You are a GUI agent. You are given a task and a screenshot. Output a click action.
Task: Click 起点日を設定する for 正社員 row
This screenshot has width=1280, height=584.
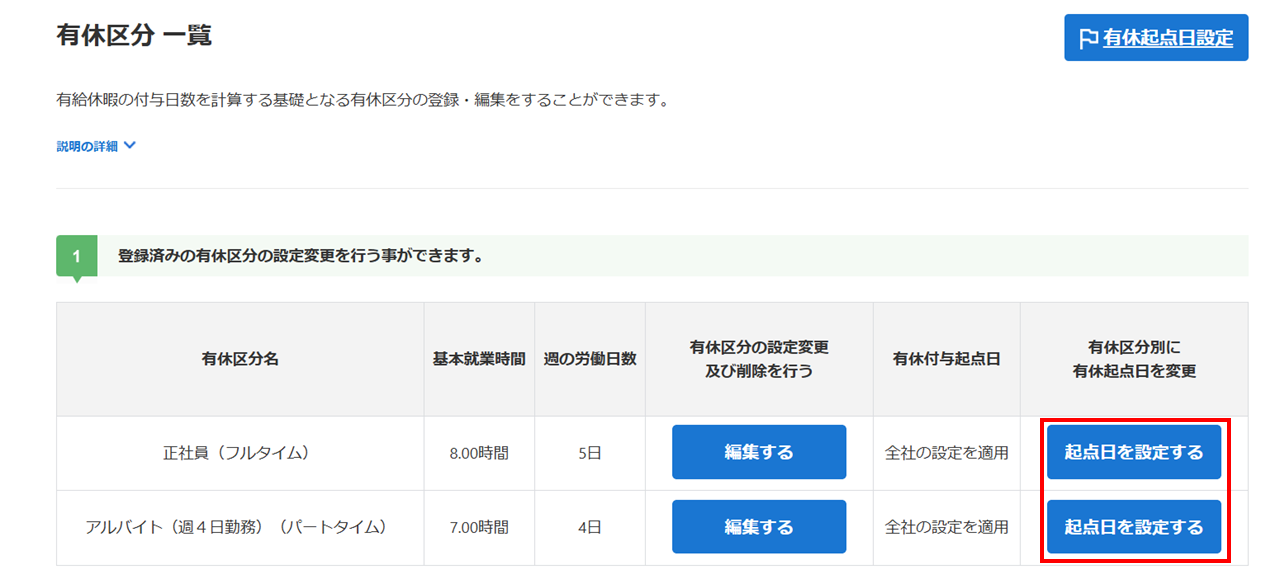coord(1134,452)
